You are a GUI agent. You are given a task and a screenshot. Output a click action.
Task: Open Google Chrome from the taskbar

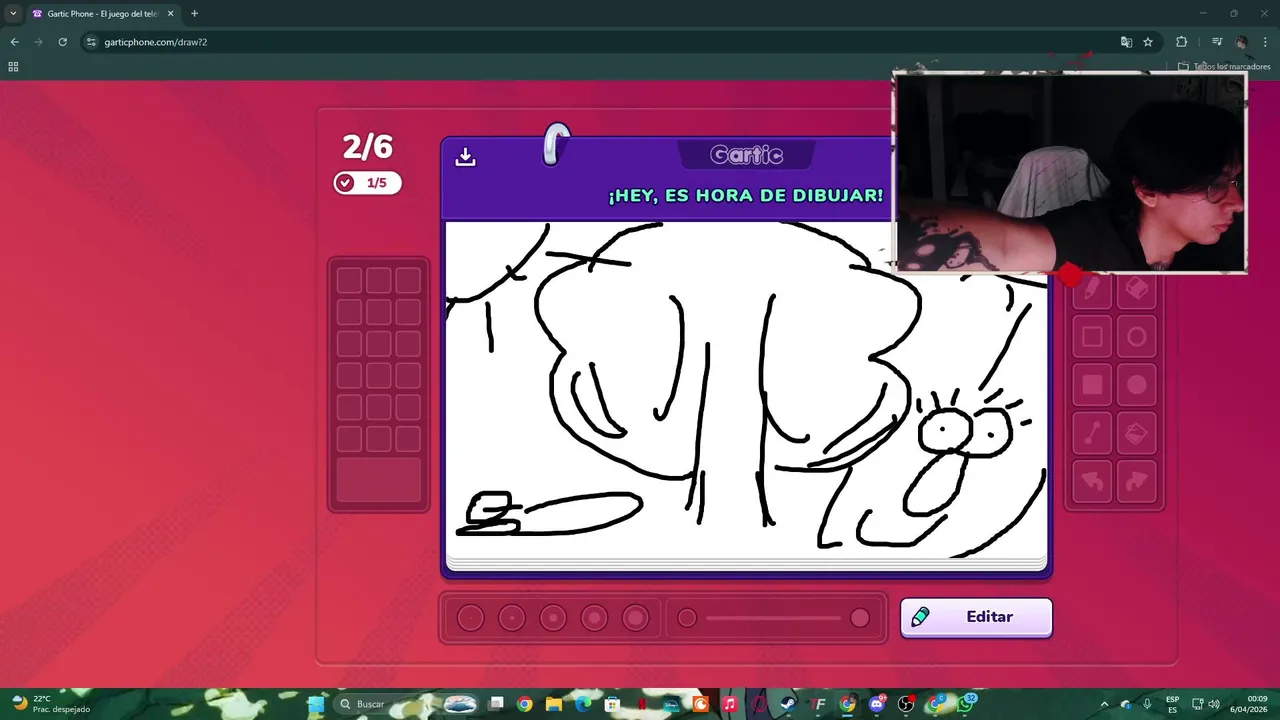tap(524, 704)
